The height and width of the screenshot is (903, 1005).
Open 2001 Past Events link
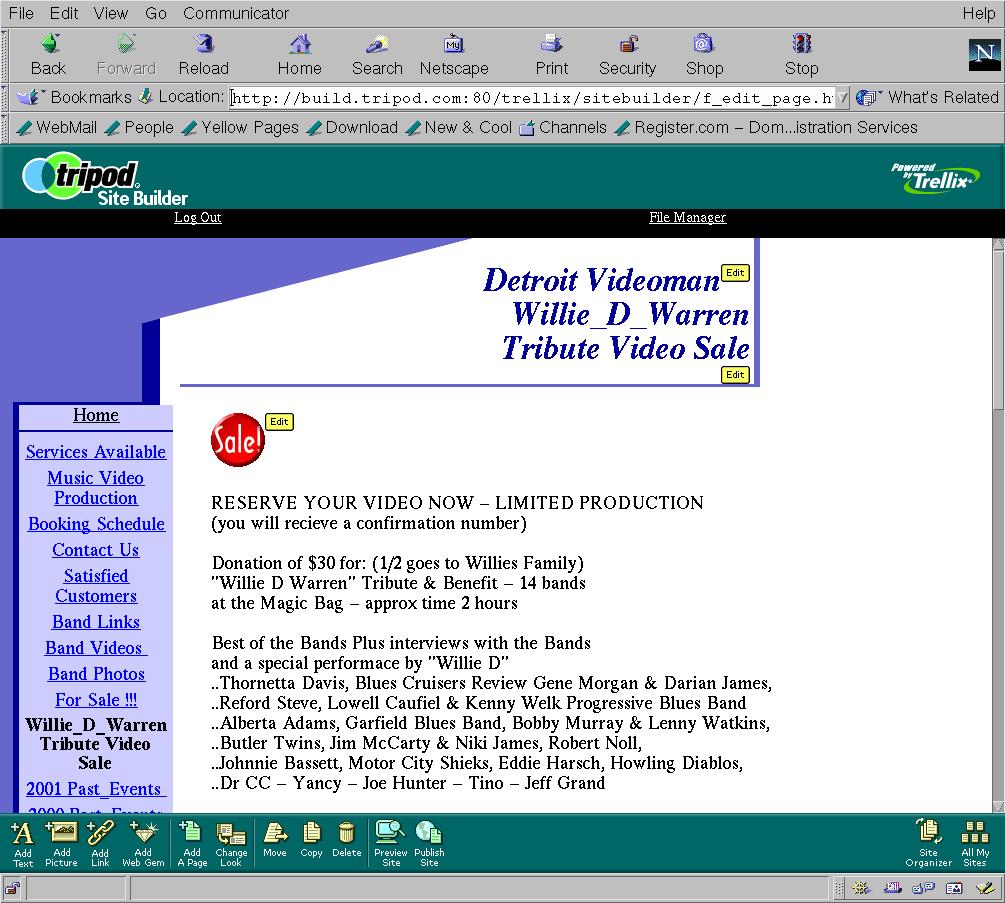tap(96, 789)
